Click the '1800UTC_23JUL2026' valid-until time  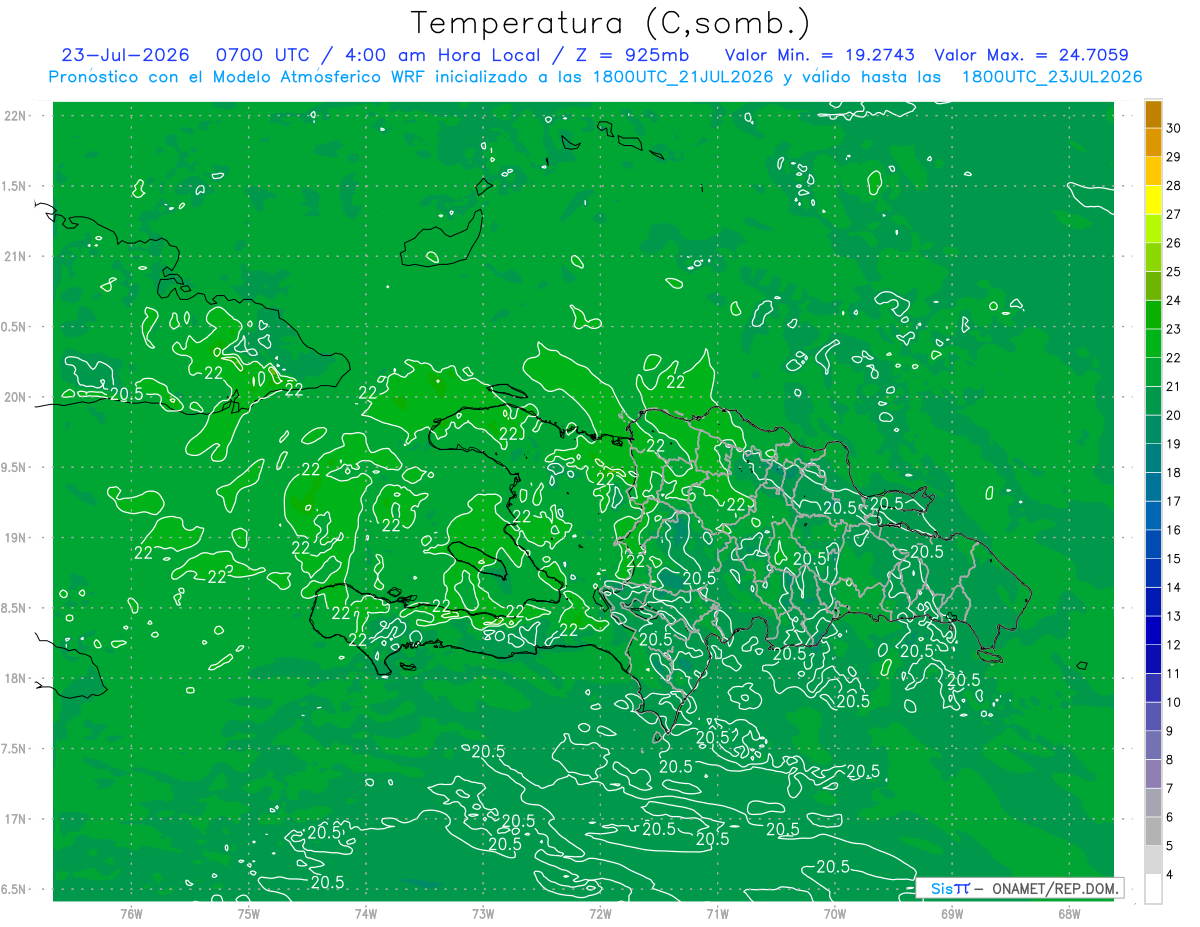click(x=1052, y=77)
